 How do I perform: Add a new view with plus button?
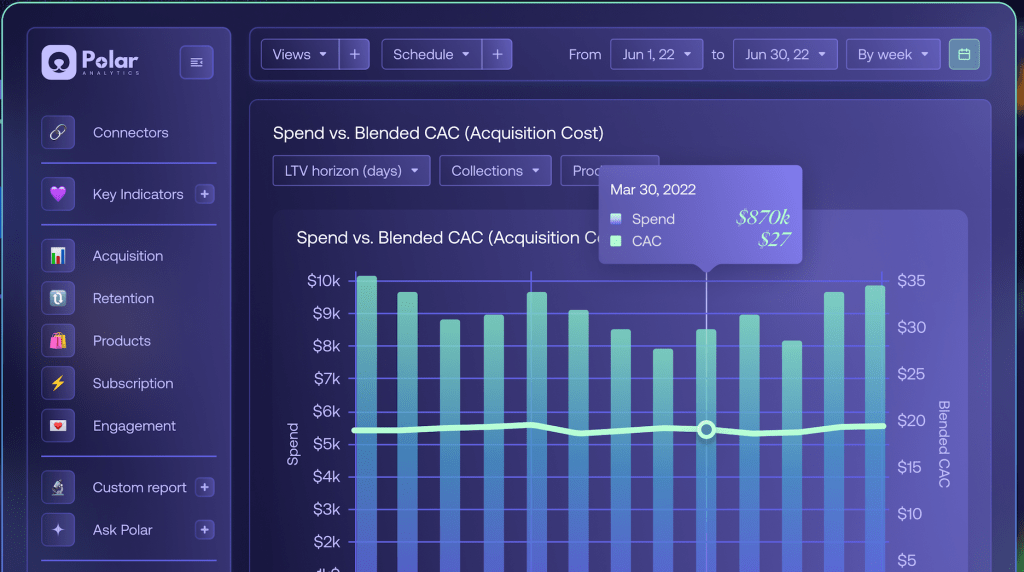[355, 54]
